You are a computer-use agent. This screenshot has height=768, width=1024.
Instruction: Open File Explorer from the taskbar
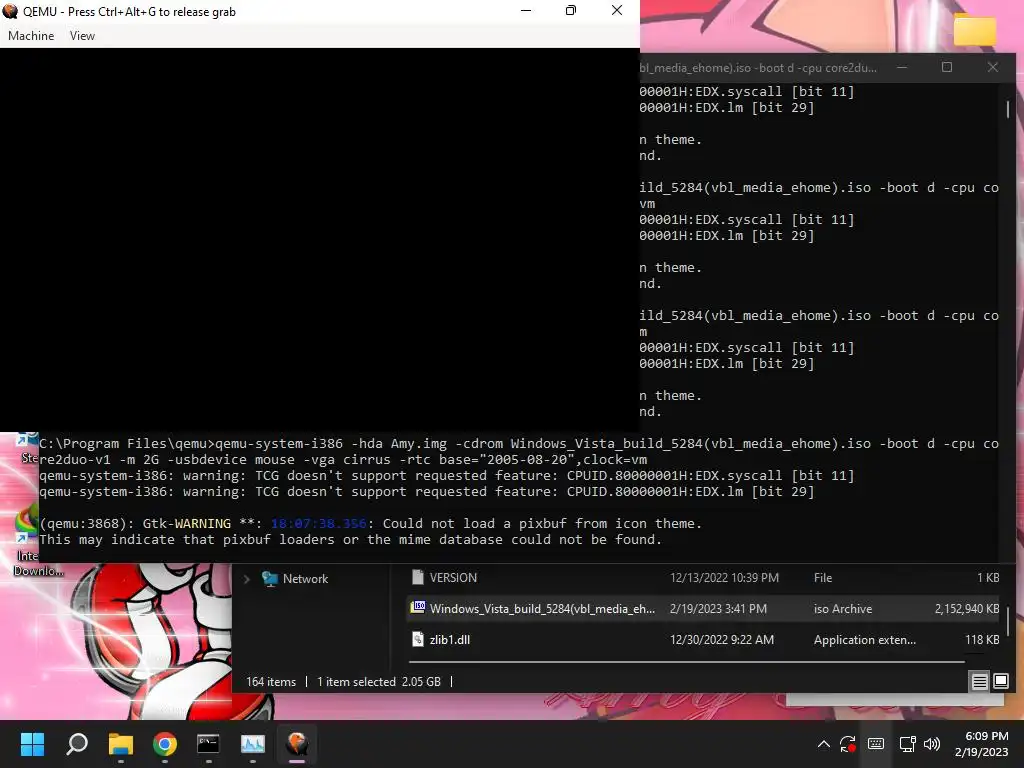pos(121,744)
